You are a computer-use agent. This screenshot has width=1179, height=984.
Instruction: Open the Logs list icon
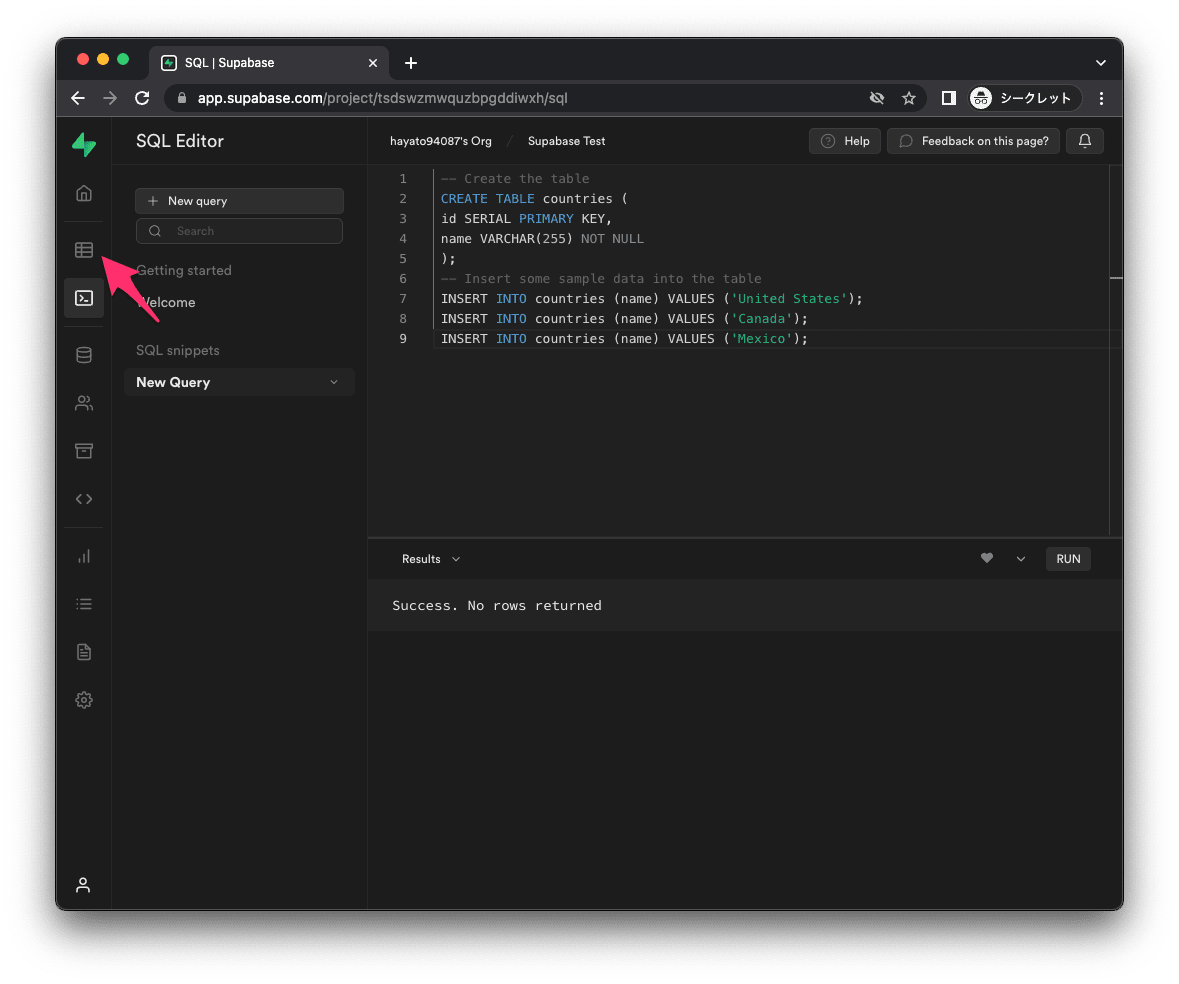[84, 604]
